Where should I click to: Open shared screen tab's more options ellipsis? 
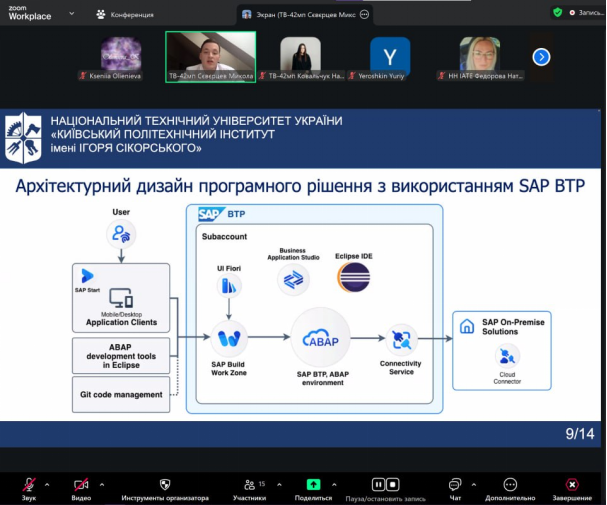pos(364,14)
